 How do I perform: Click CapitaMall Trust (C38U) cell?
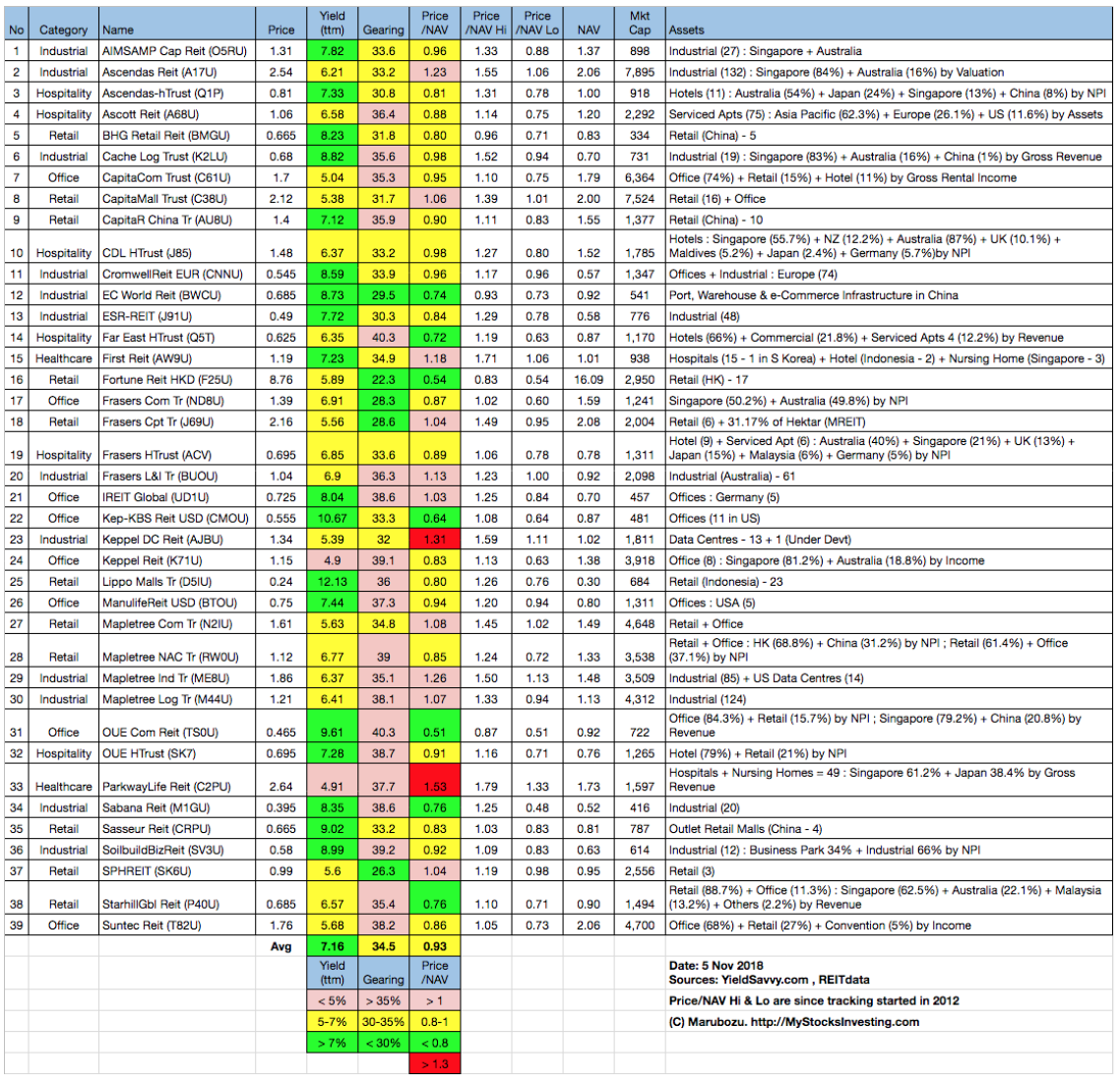[177, 199]
